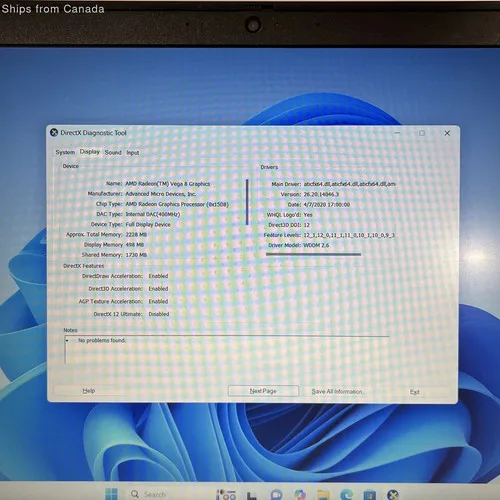Click 'AMD Radeon(TM) Vega 8 Graphics' name value

pyautogui.click(x=168, y=184)
